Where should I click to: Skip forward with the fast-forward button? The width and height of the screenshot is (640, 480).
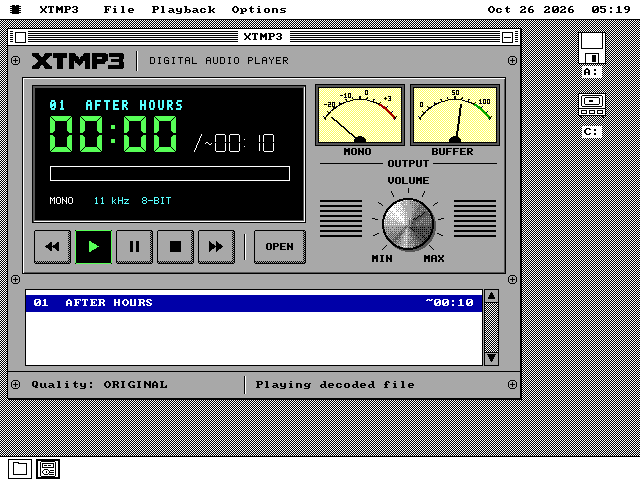[x=216, y=247]
